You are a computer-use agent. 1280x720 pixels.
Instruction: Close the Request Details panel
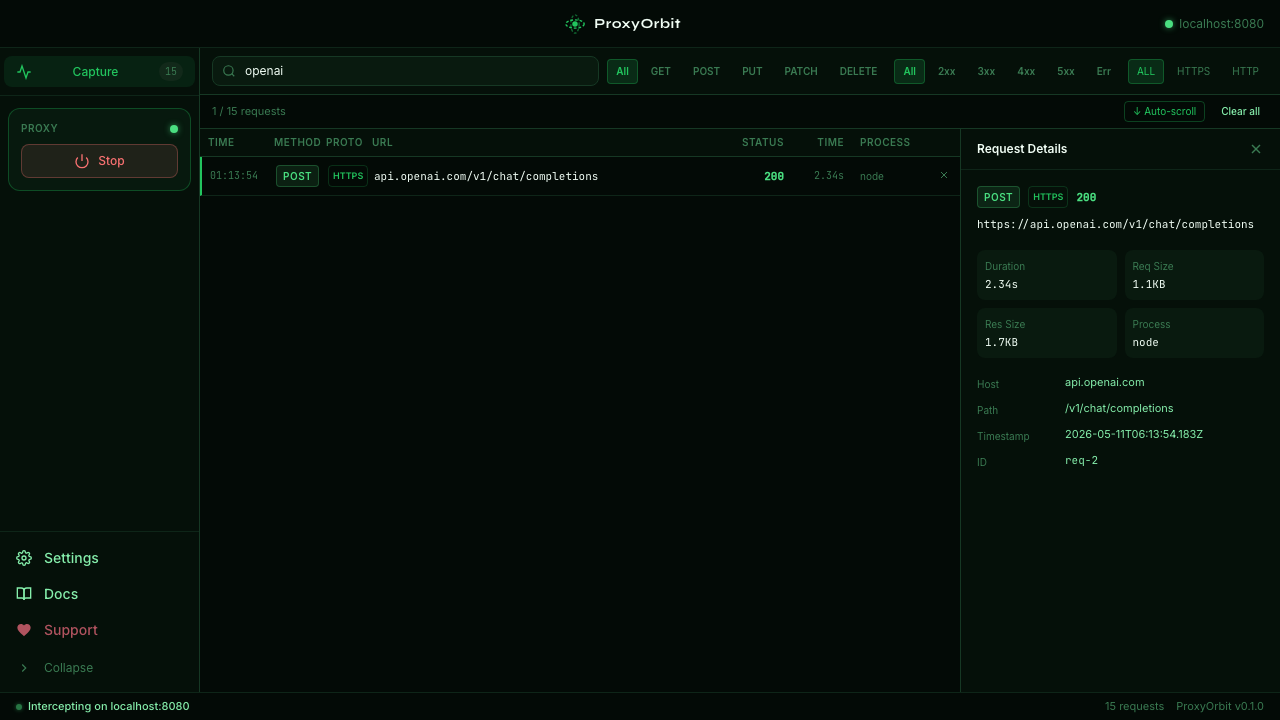1256,149
